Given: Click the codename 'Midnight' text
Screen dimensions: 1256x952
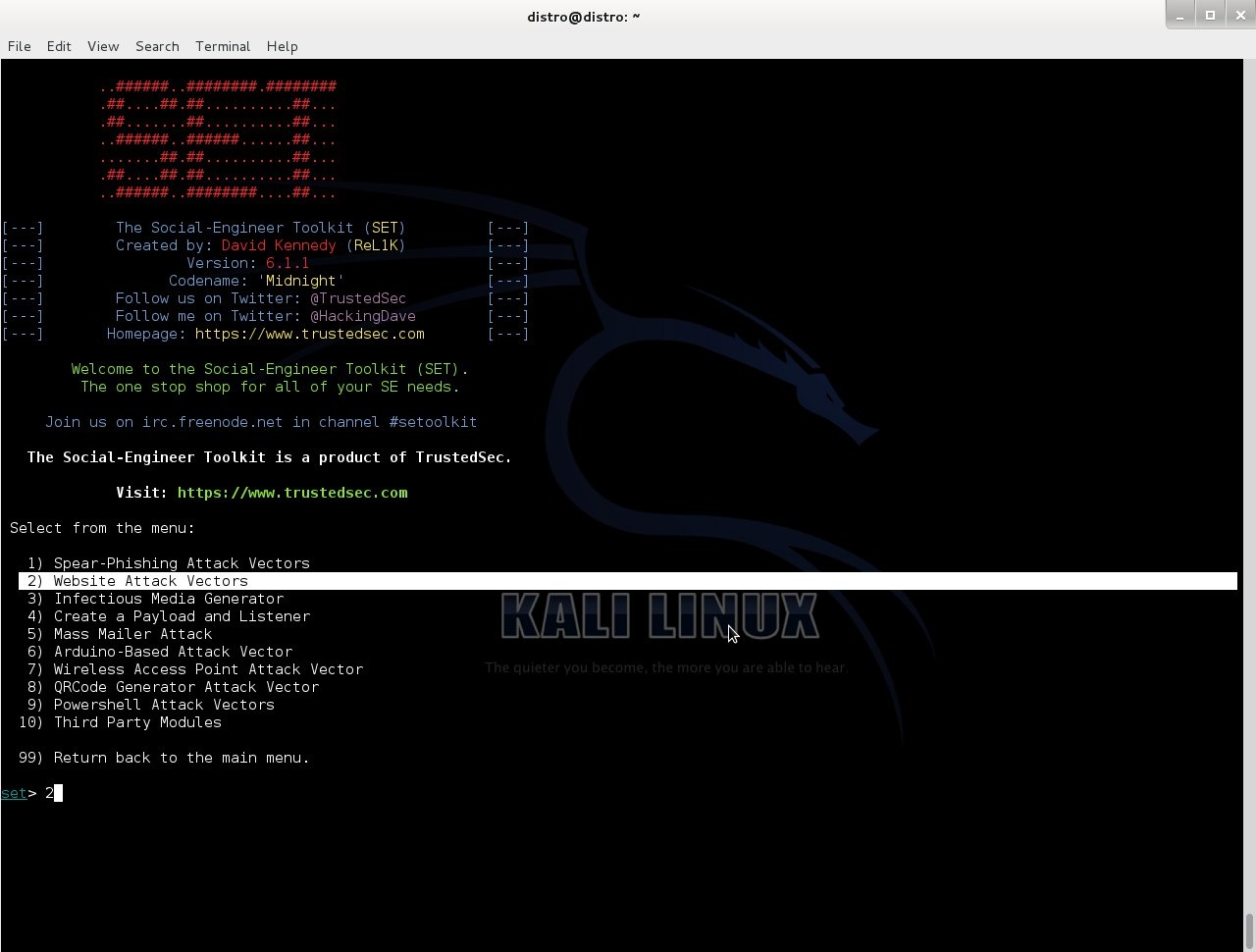Looking at the screenshot, I should click(301, 281).
